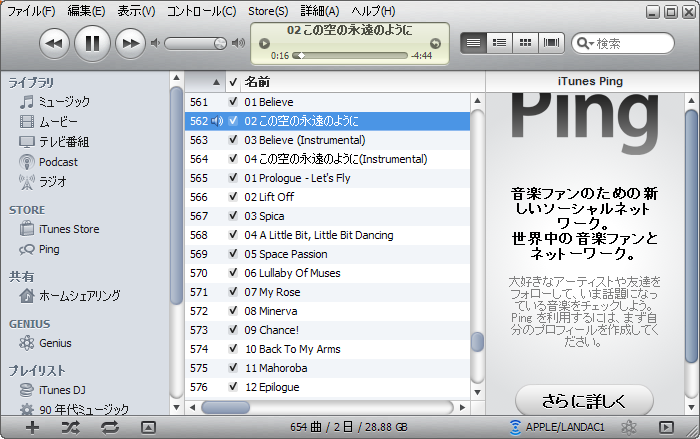The width and height of the screenshot is (700, 439).
Task: Click sidebar scroll down arrow
Action: point(176,407)
